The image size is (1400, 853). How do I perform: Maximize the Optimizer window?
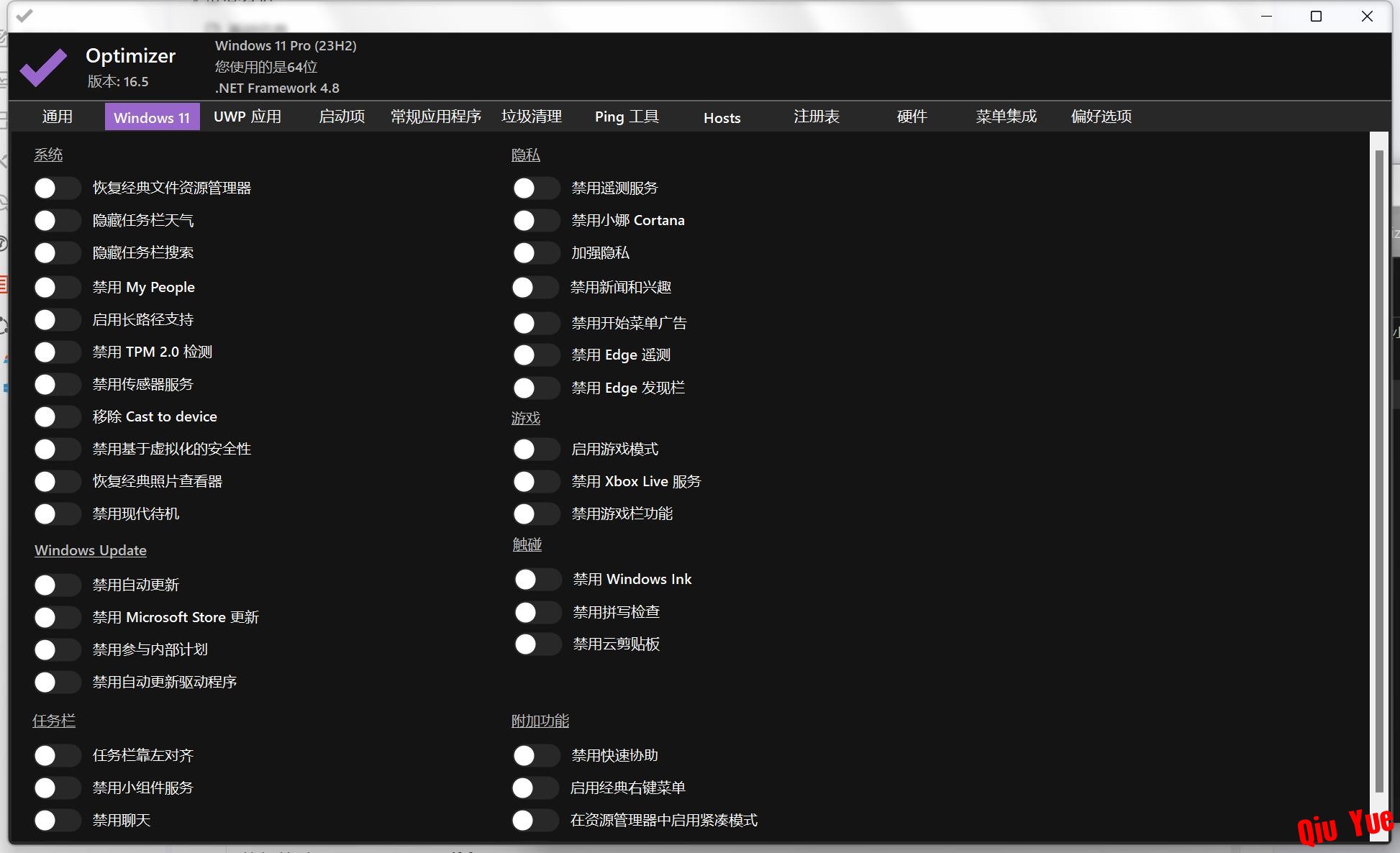click(1316, 16)
